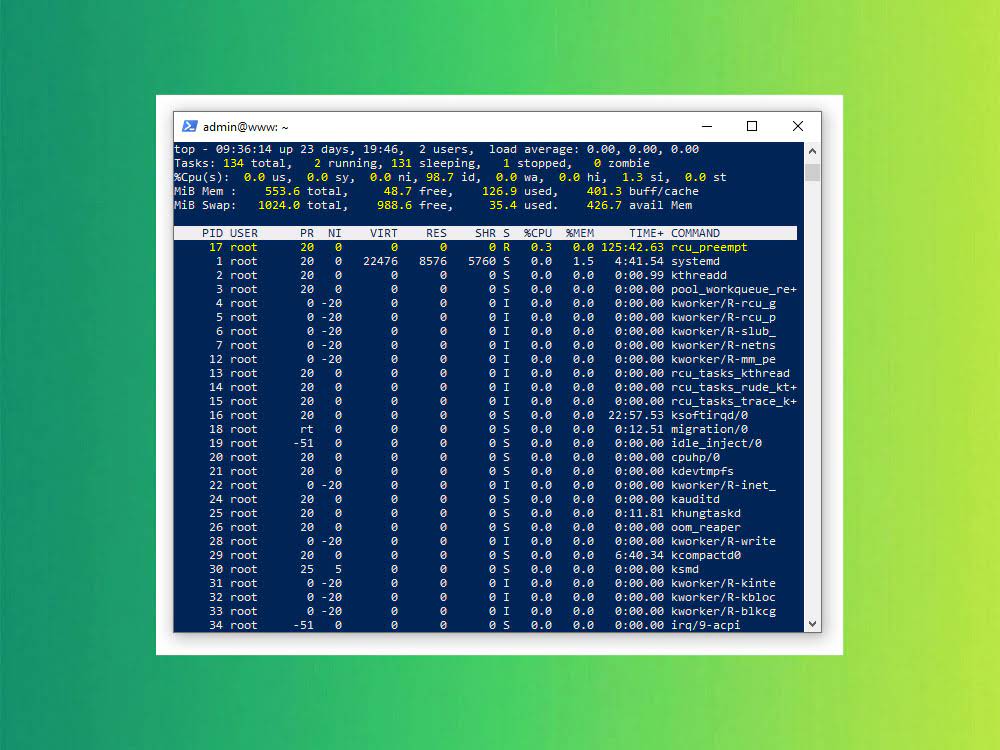Click the 125:42.63 TIME+ value

(x=632, y=247)
